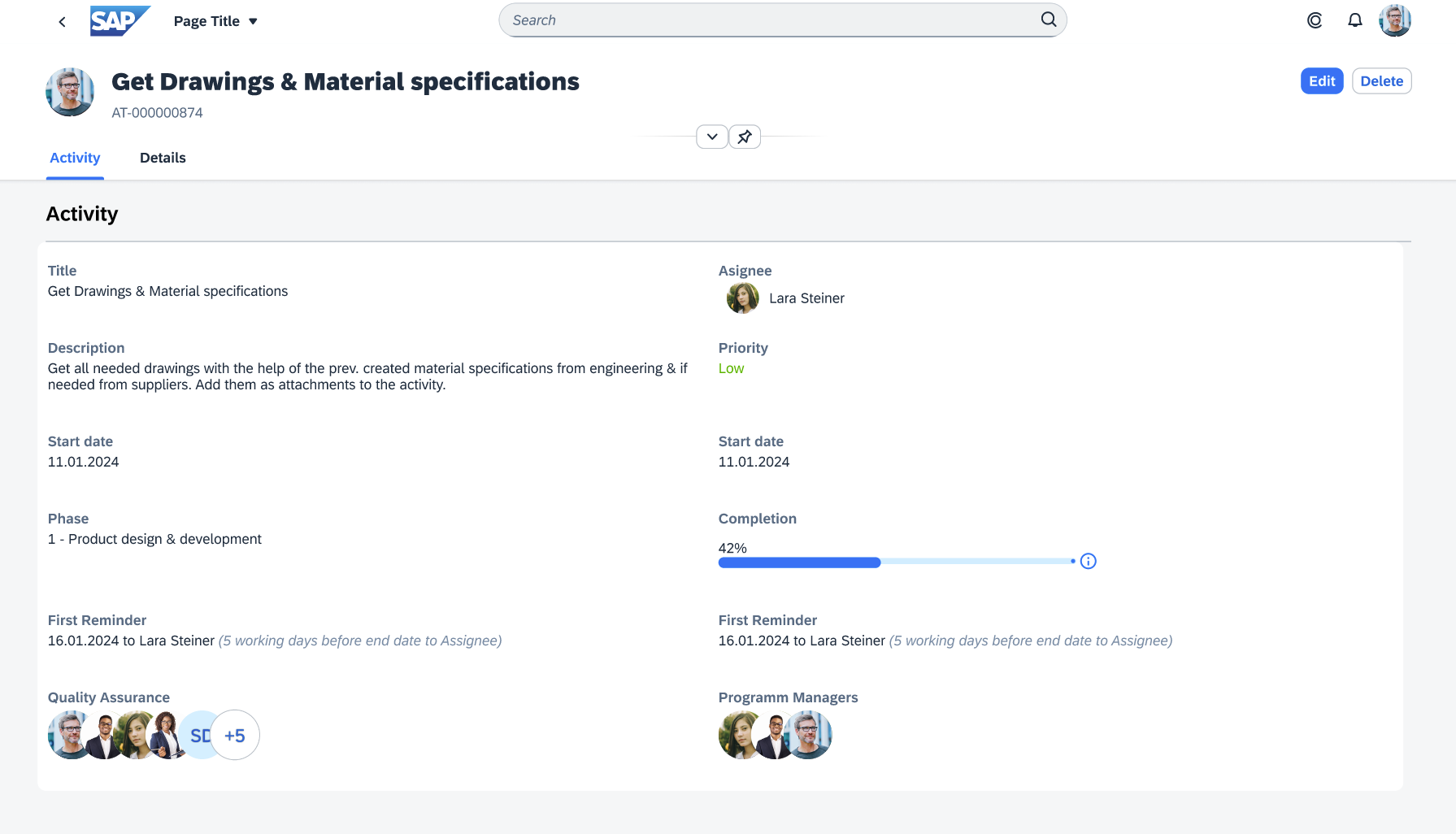Open notifications via the bell icon
Viewport: 1456px width, 834px height.
(1354, 20)
